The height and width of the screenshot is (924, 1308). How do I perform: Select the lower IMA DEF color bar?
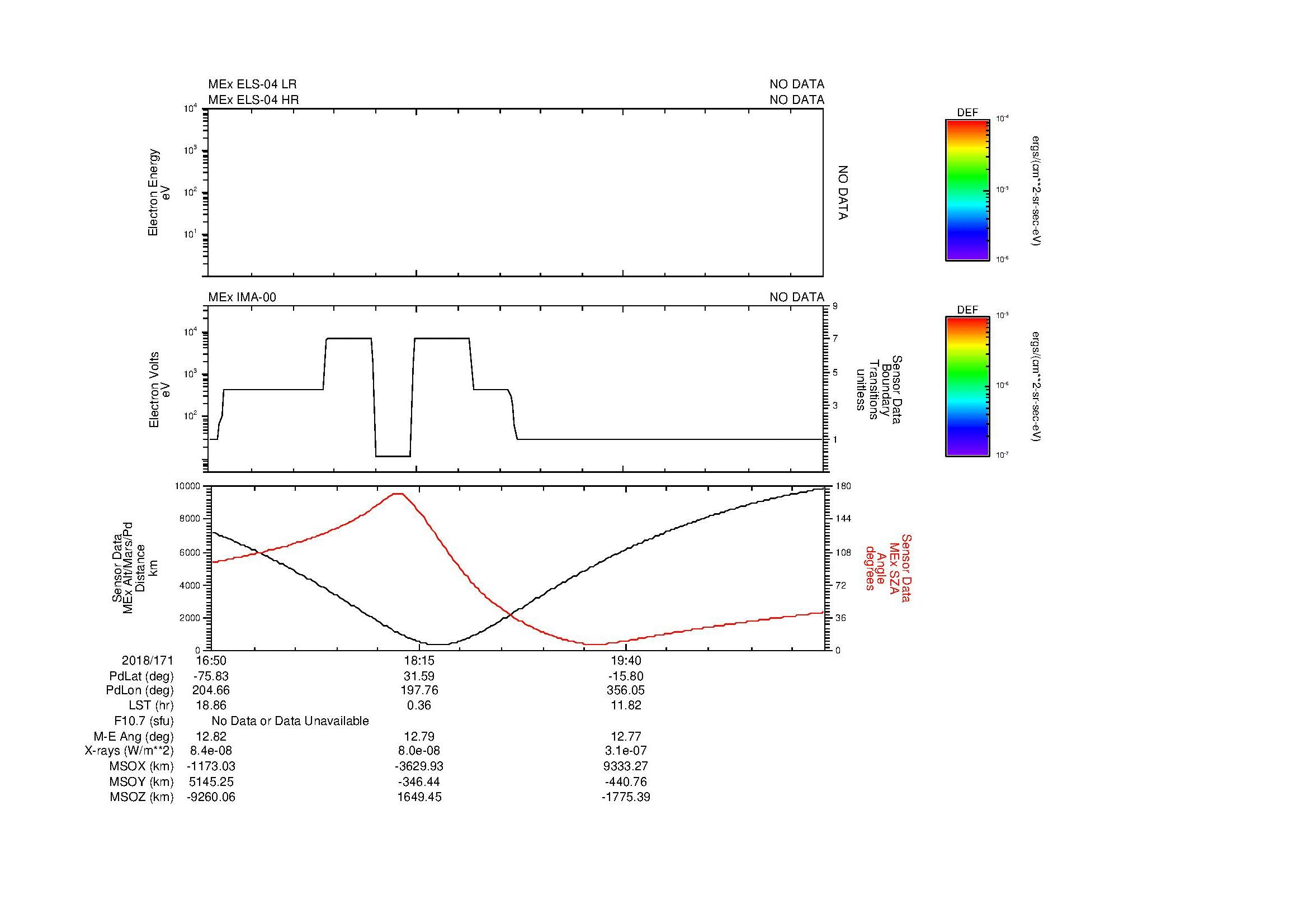967,387
